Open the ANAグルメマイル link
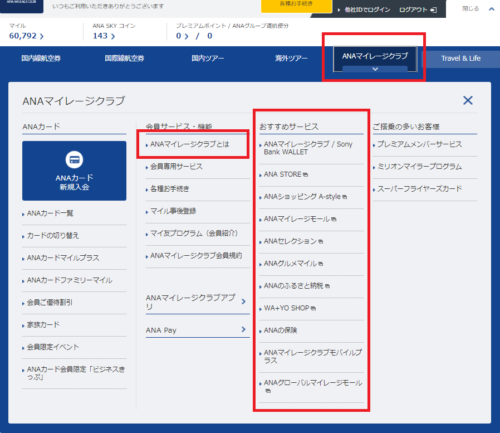This screenshot has width=500, height=433. (x=293, y=264)
